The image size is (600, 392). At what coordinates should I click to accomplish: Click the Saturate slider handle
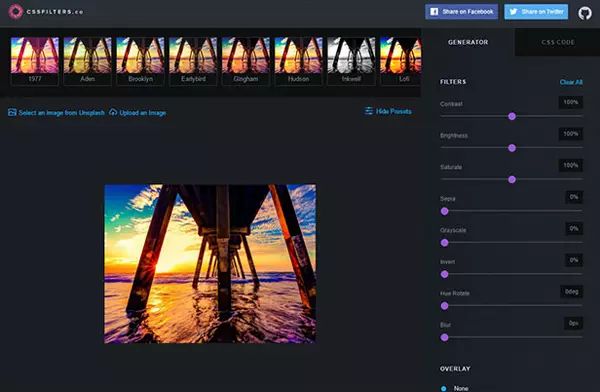click(512, 180)
